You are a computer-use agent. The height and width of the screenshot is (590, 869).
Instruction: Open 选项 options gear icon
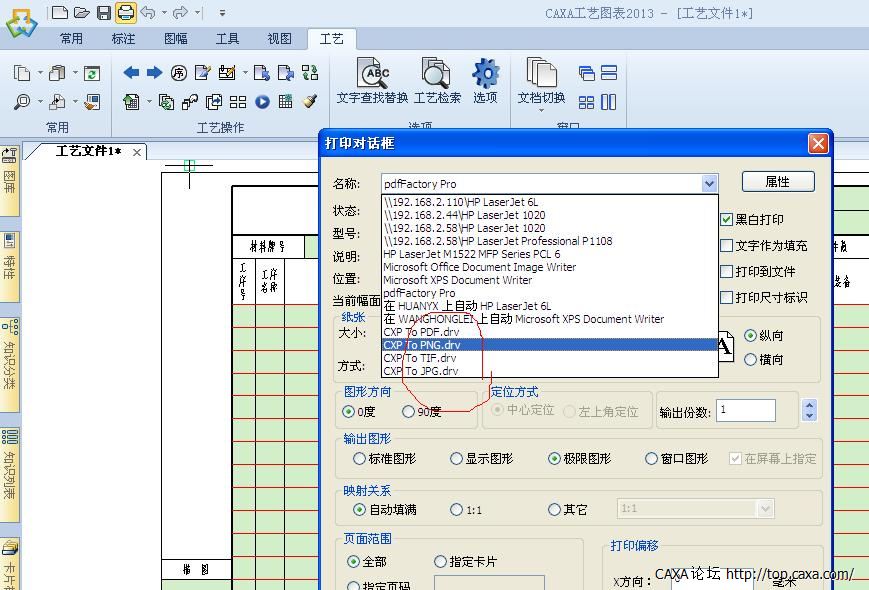click(x=485, y=81)
